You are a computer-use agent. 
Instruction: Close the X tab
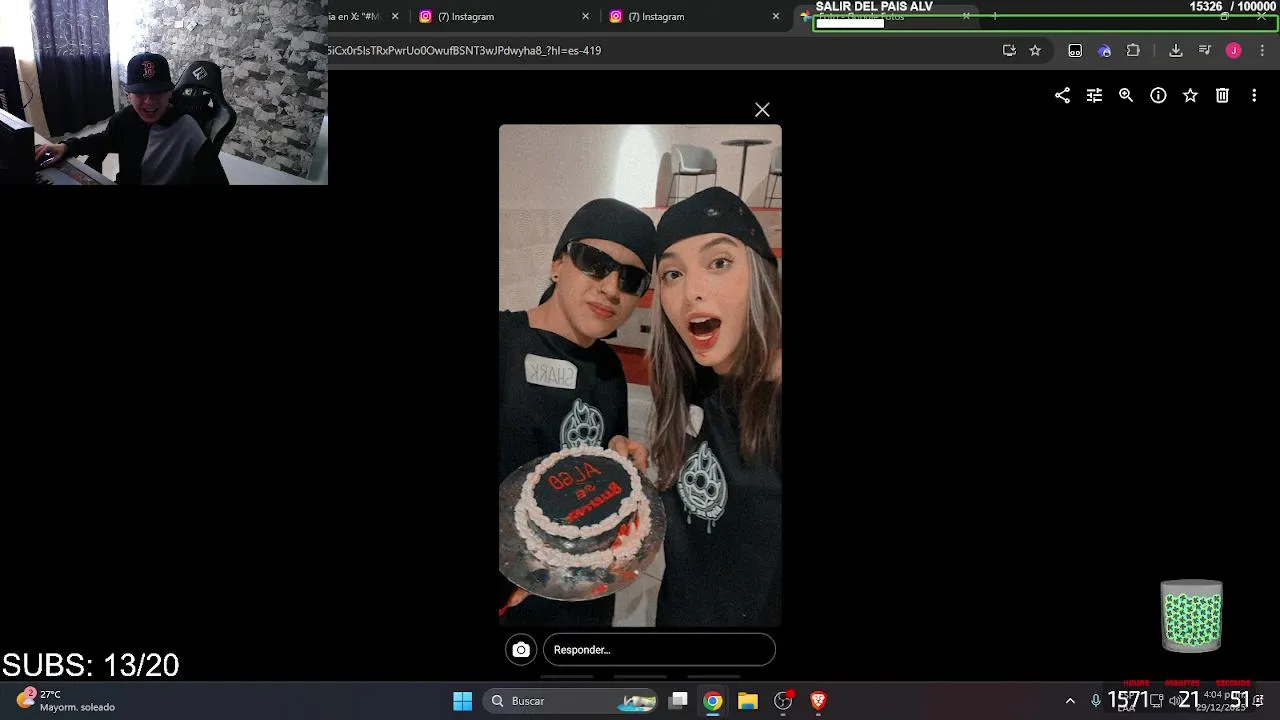395,17
